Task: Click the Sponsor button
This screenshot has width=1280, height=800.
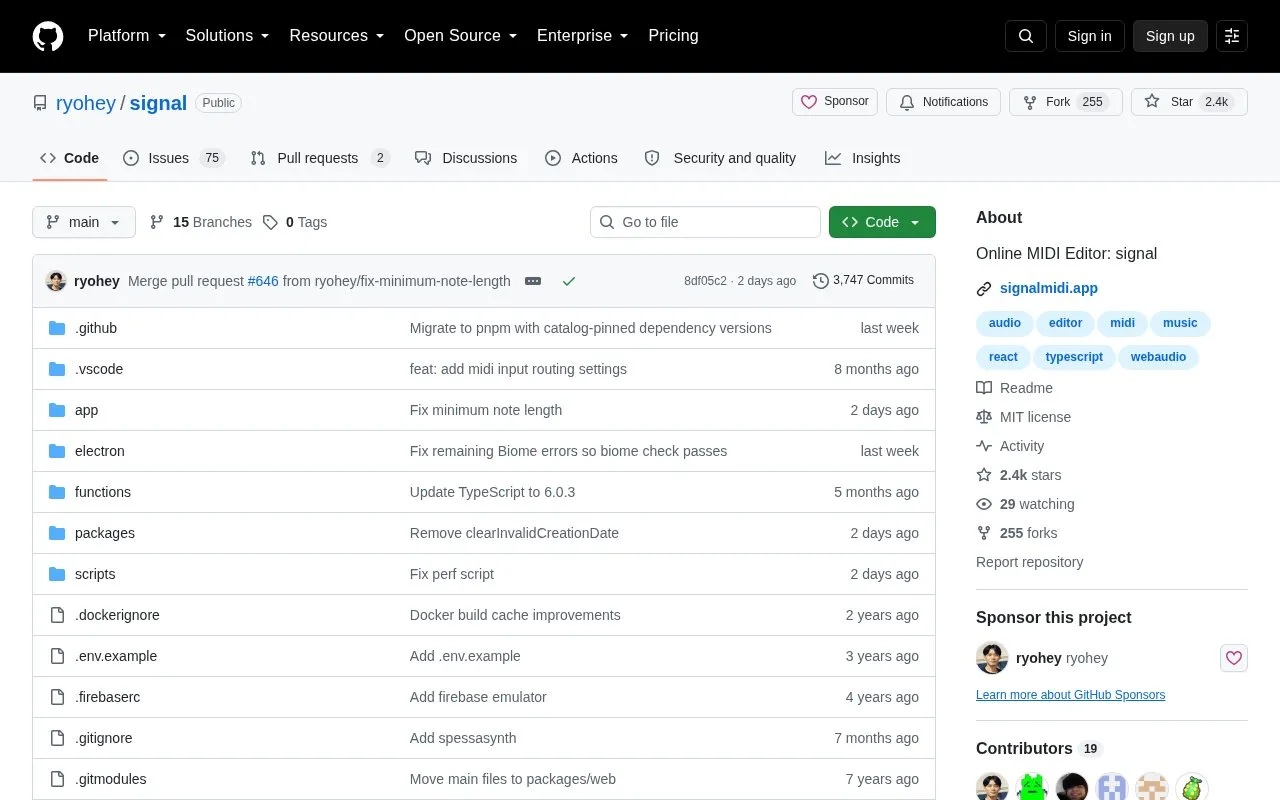Action: click(836, 102)
